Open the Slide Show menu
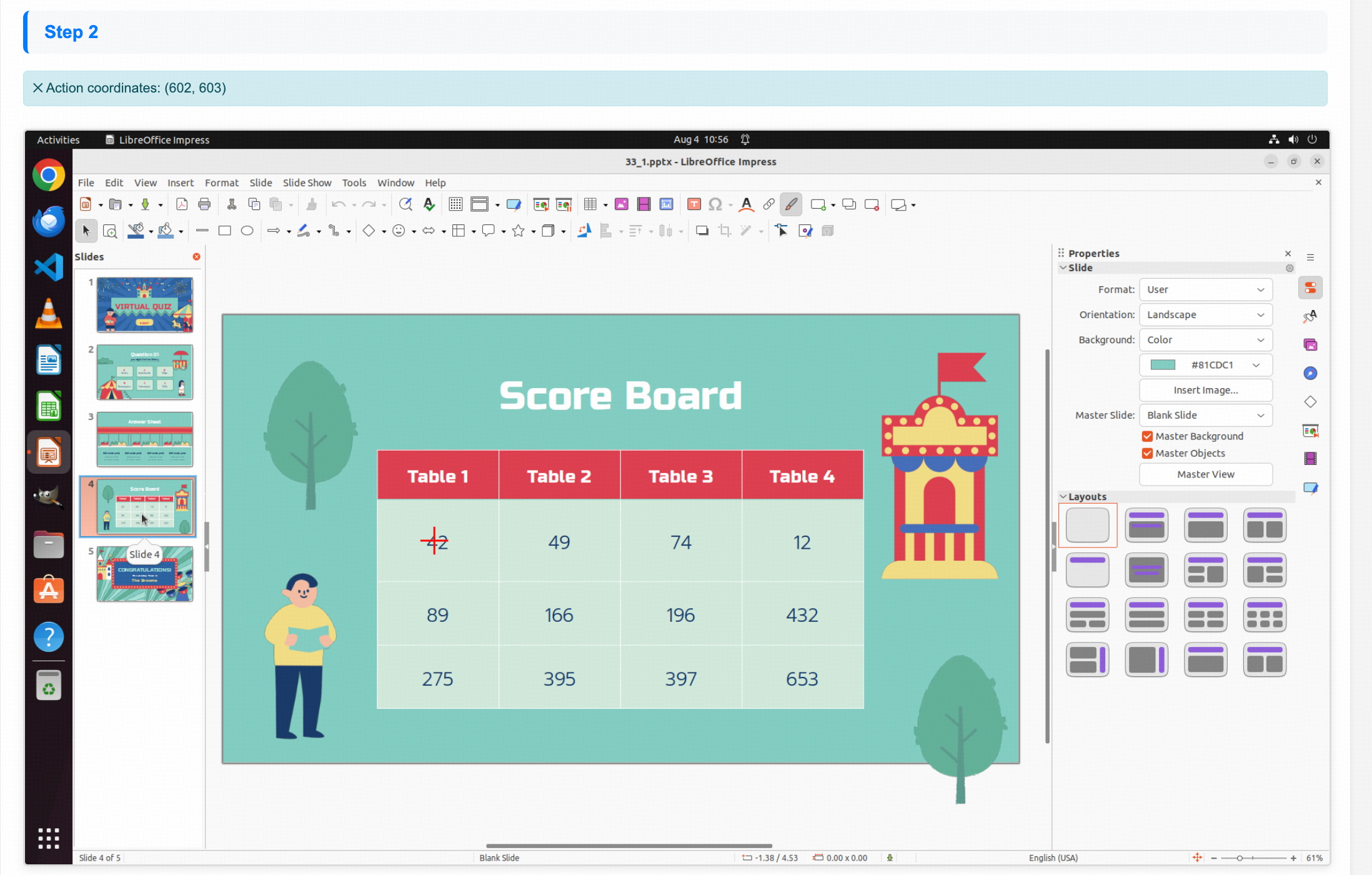The height and width of the screenshot is (875, 1372). tap(307, 182)
